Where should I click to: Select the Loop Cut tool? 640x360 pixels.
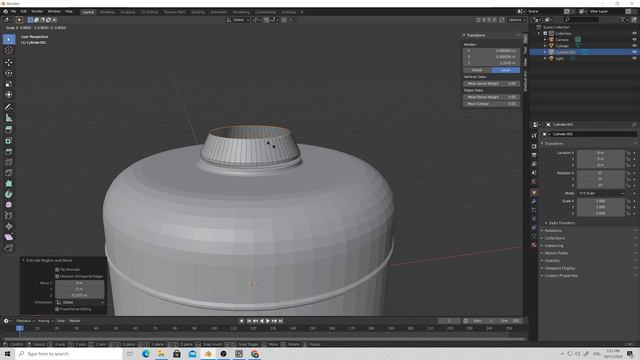coord(9,162)
